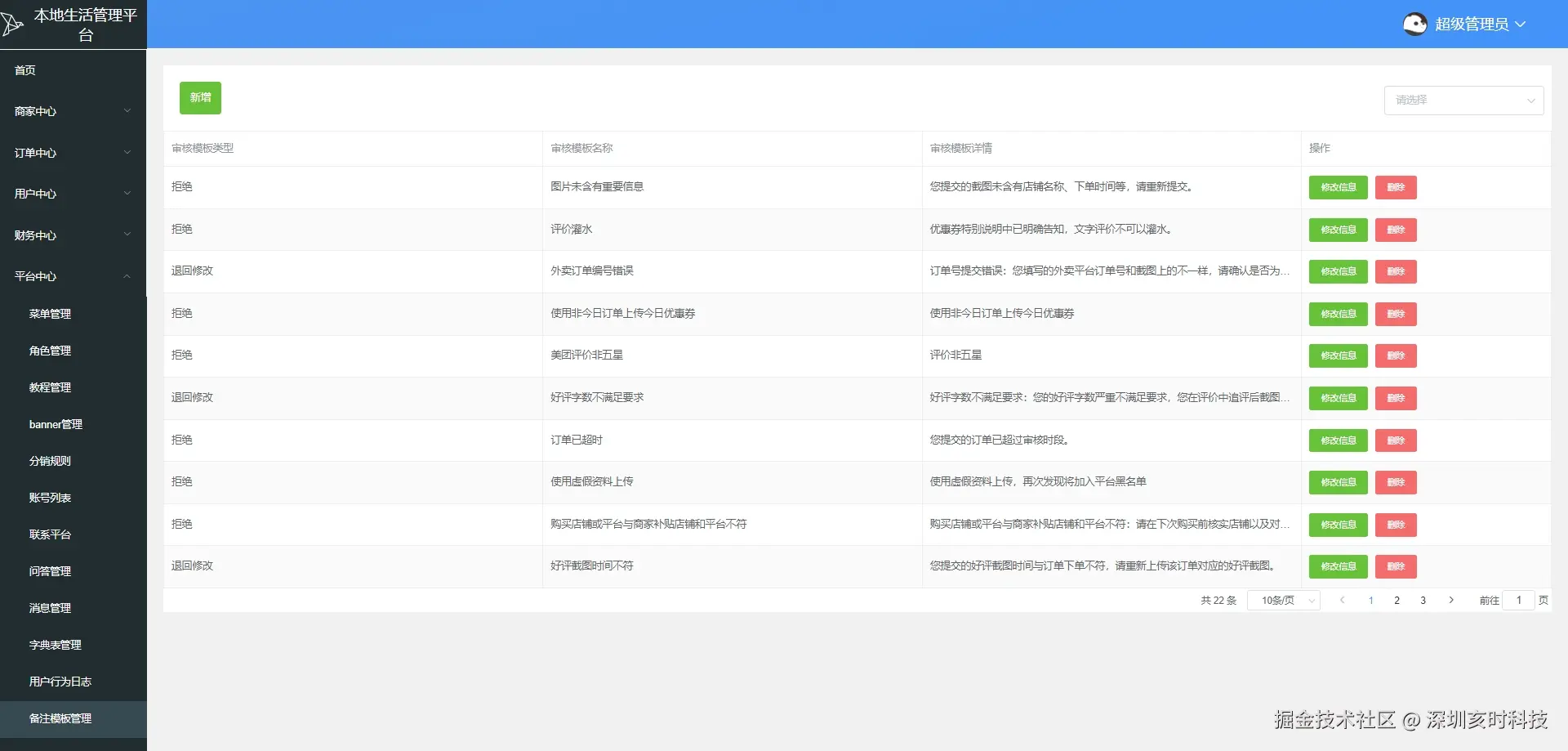Click the 前往 page number input

(x=1519, y=601)
